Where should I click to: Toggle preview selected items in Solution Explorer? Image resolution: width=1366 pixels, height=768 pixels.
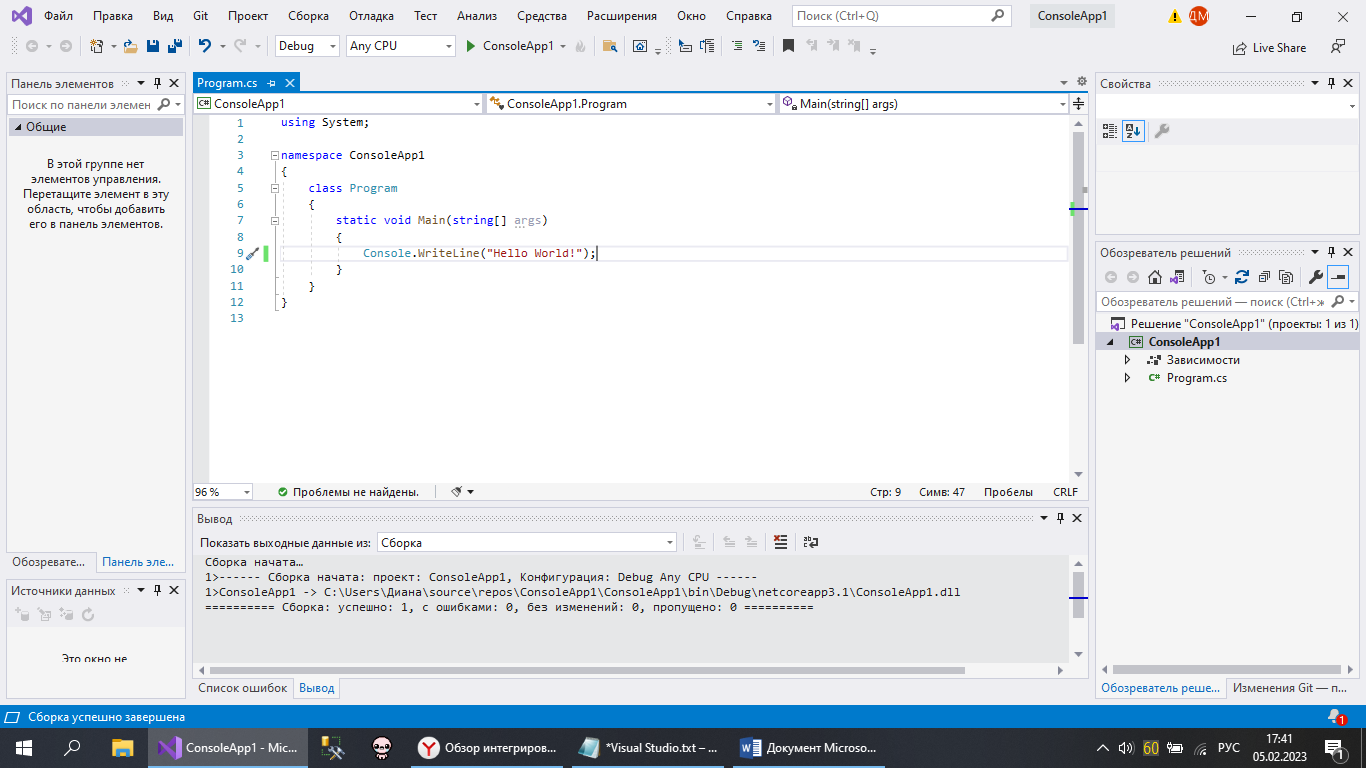pos(1339,277)
